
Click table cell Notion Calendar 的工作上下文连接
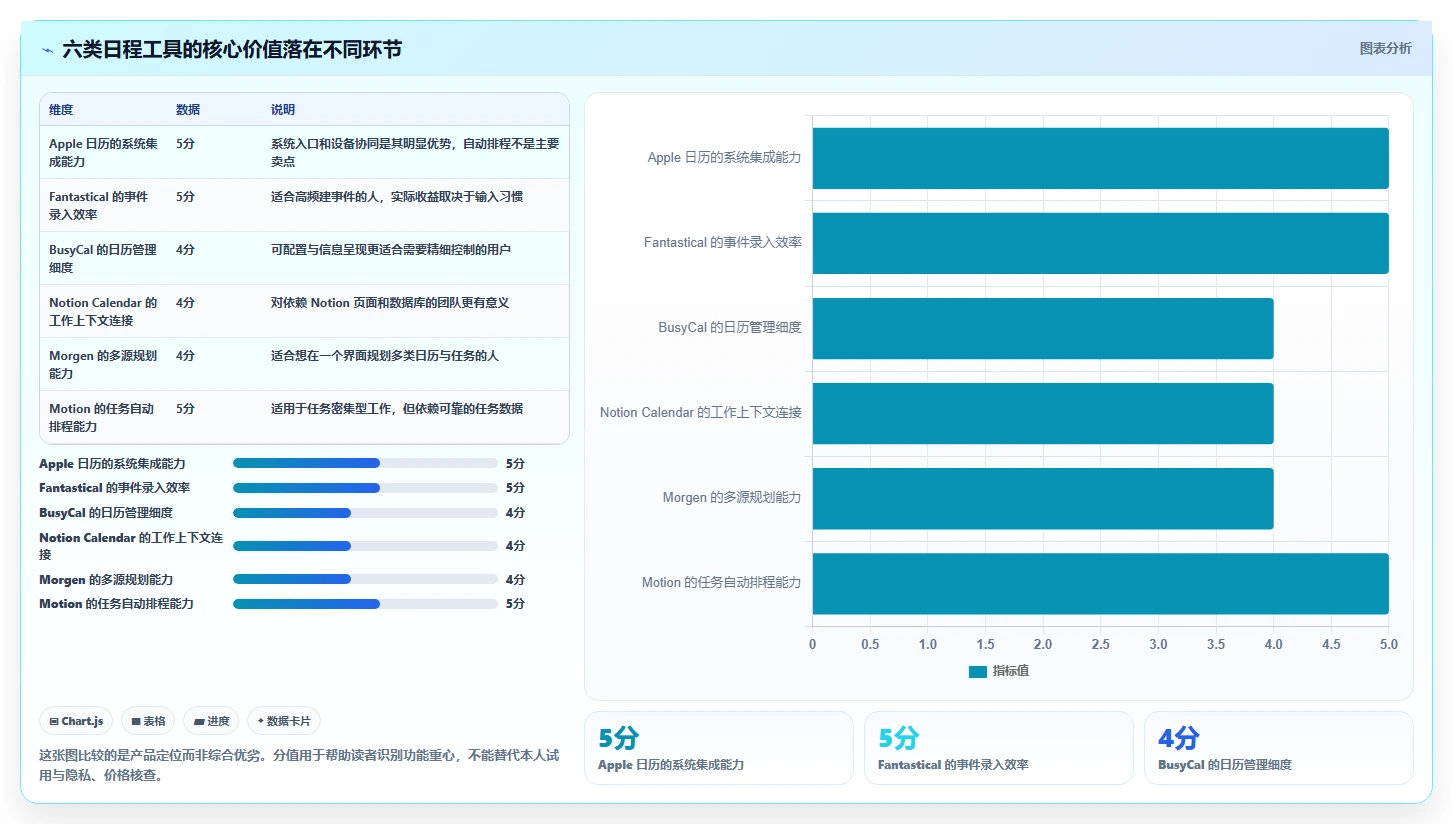pos(103,311)
